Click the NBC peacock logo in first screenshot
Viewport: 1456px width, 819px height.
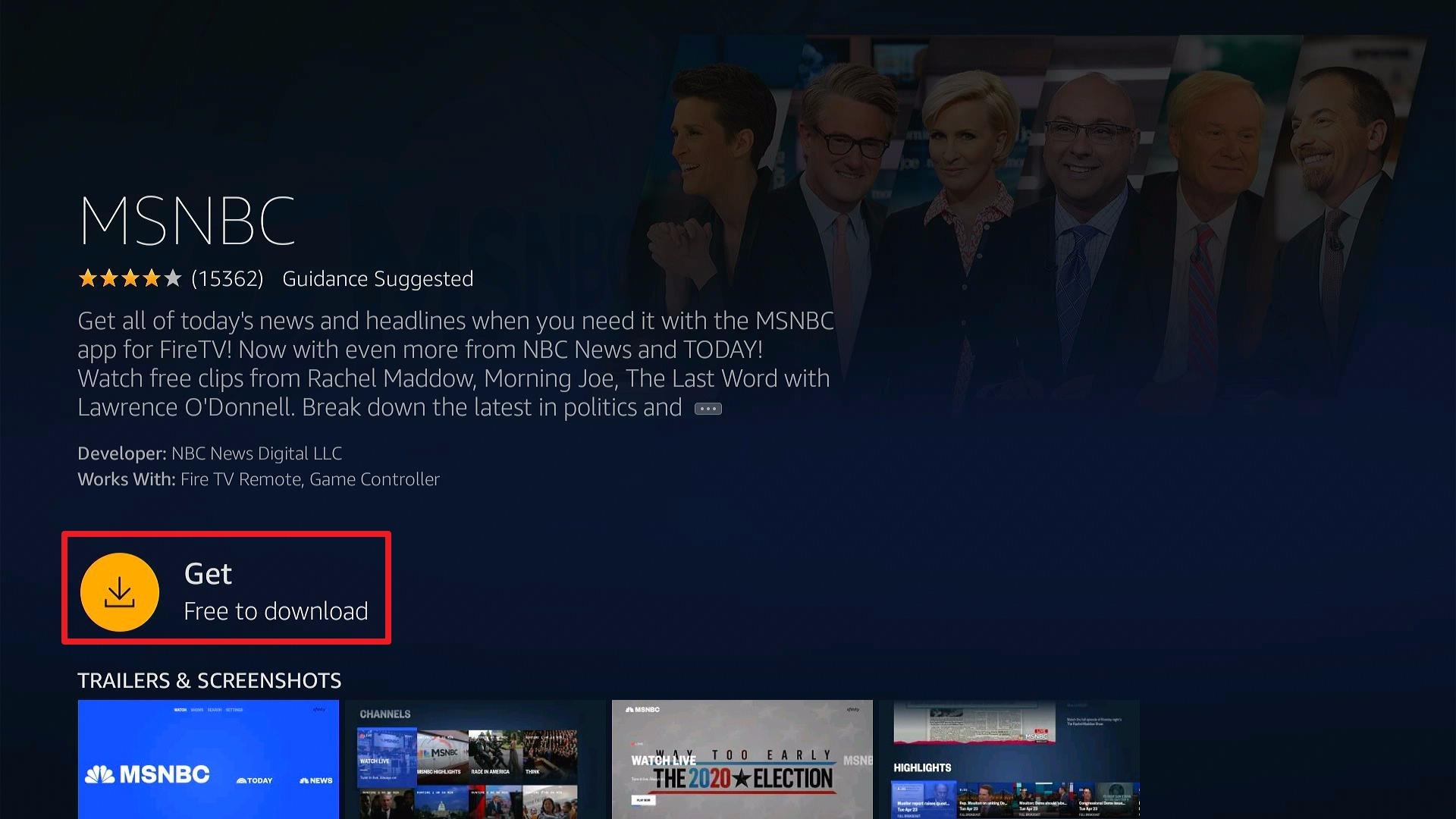point(101,775)
